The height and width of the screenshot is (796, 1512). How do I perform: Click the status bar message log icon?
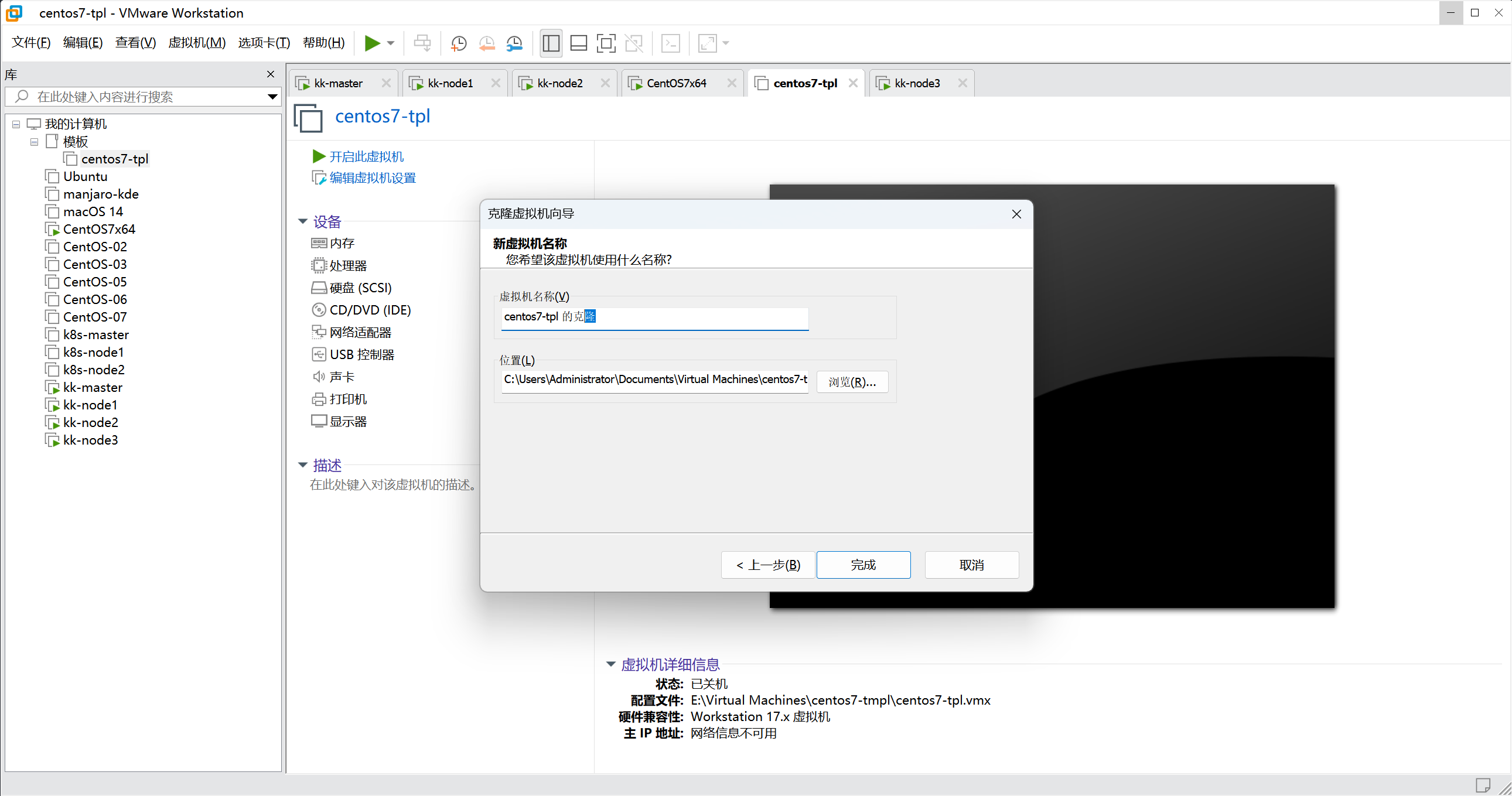(x=1483, y=785)
